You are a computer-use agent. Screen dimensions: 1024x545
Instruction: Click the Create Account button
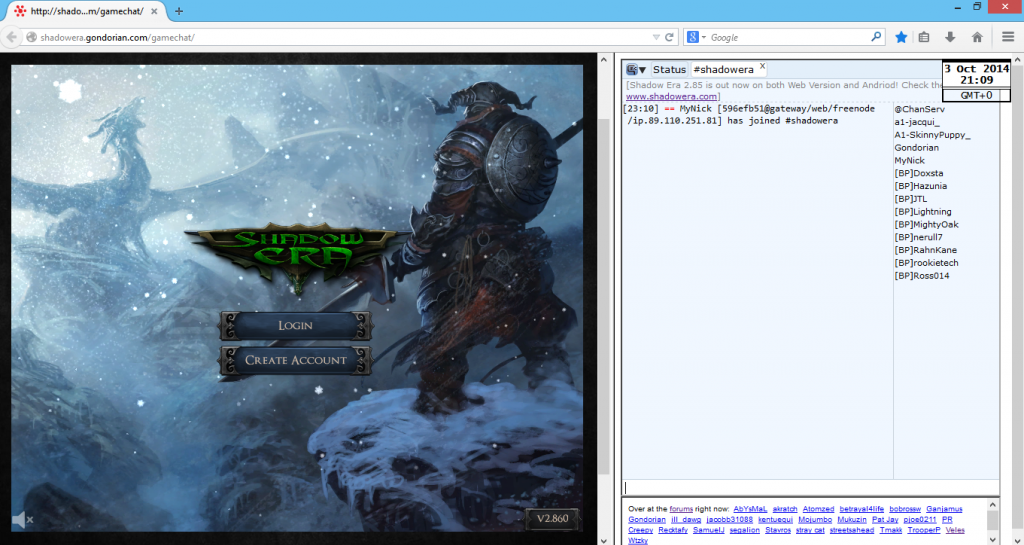point(295,360)
